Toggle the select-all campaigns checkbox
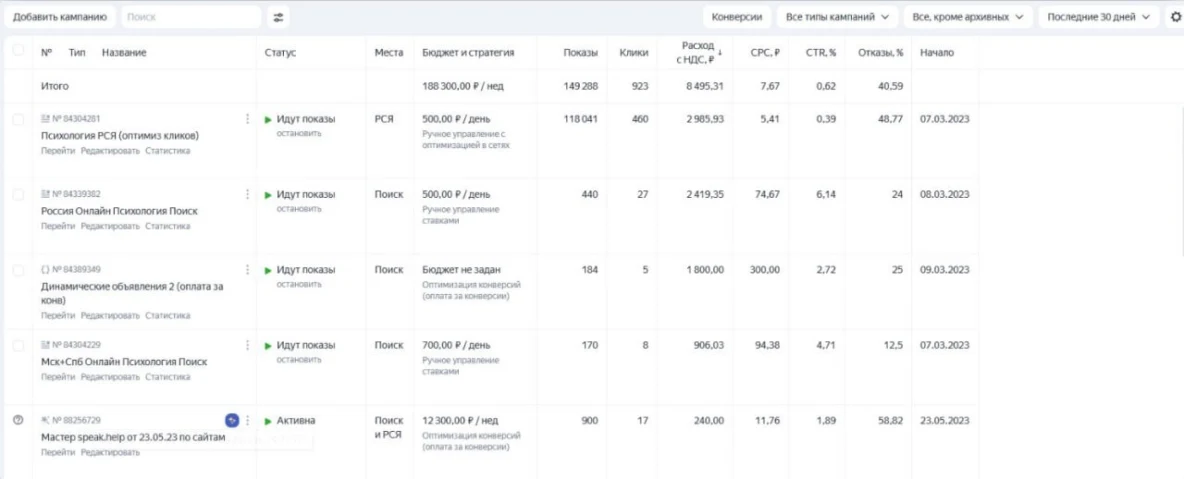Screen dimensions: 1184x479 pyautogui.click(x=18, y=52)
